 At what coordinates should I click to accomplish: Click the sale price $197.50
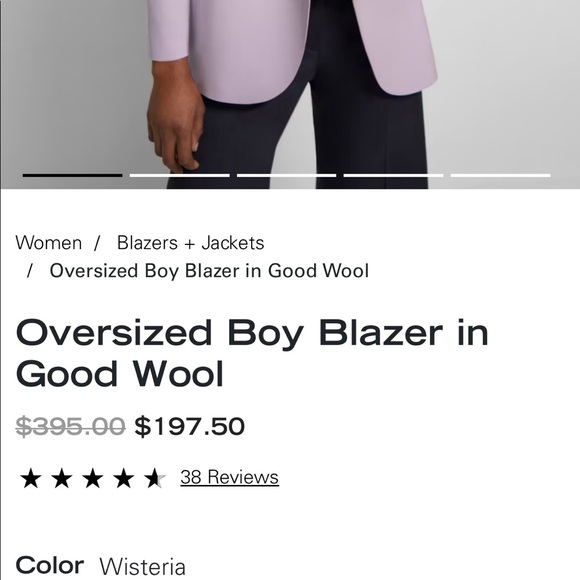point(189,426)
